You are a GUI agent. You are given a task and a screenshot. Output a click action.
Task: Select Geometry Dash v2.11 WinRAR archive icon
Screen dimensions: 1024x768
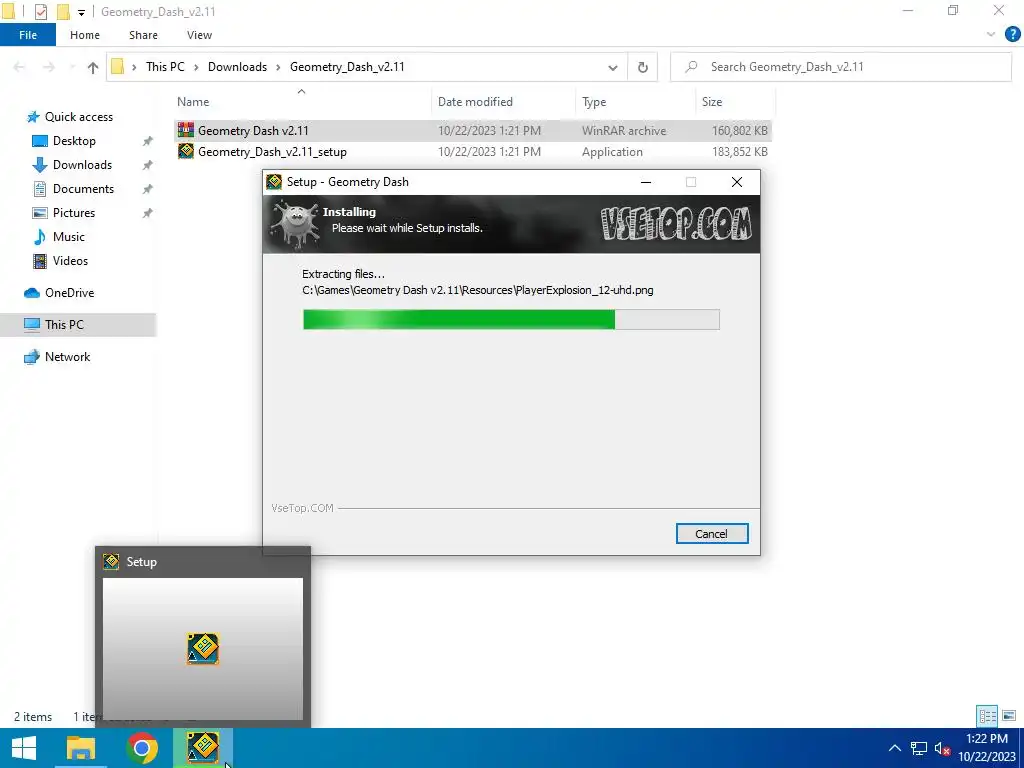(186, 130)
